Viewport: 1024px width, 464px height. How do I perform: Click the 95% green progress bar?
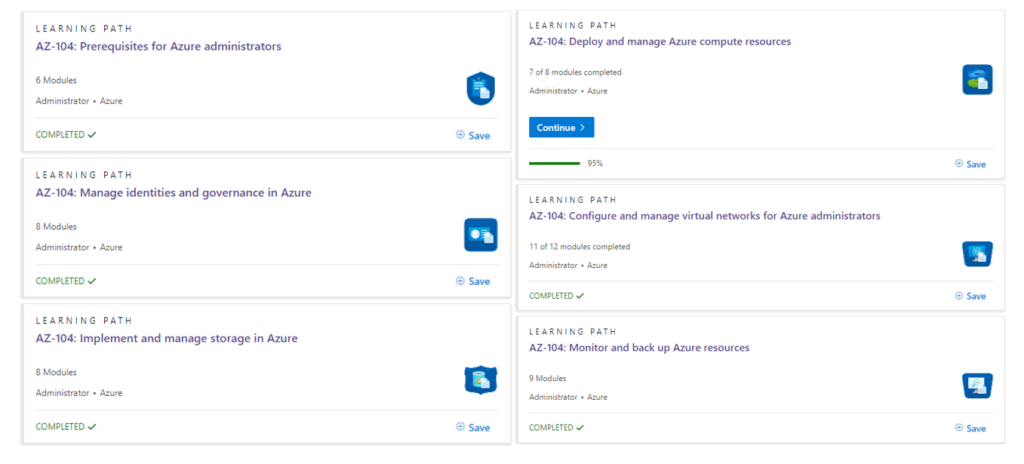point(554,163)
